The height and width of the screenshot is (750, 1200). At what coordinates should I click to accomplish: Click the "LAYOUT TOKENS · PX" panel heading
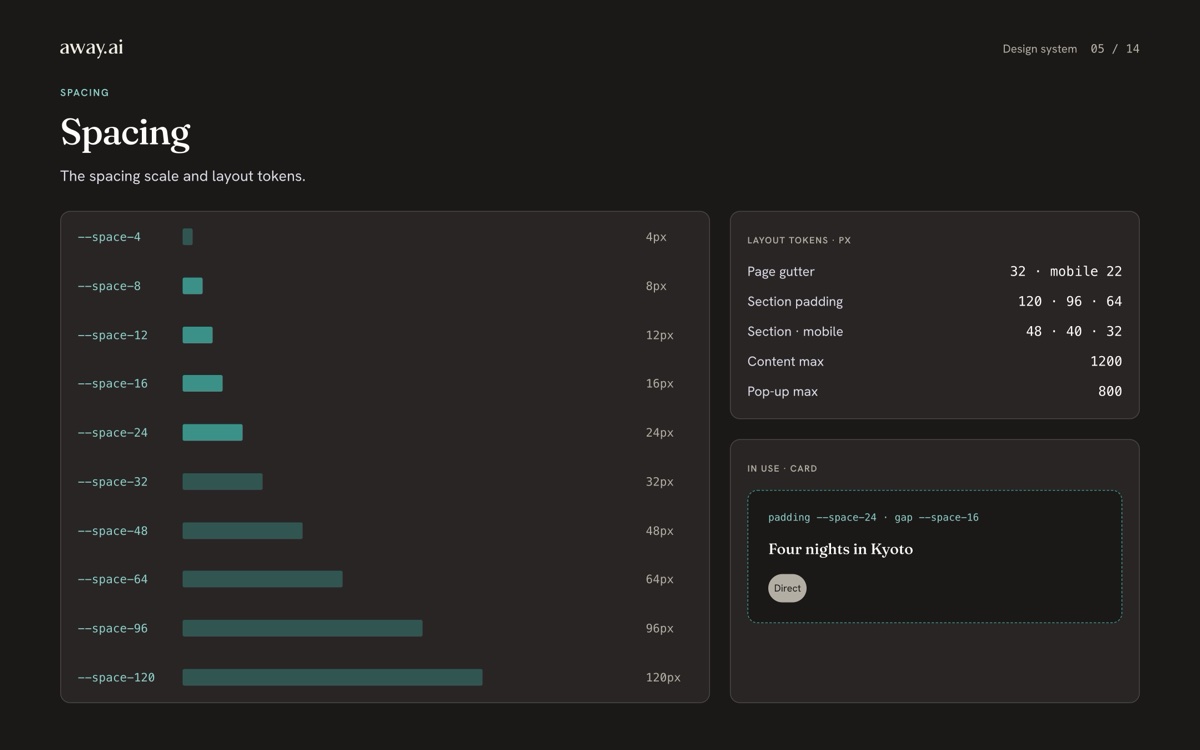pyautogui.click(x=799, y=241)
